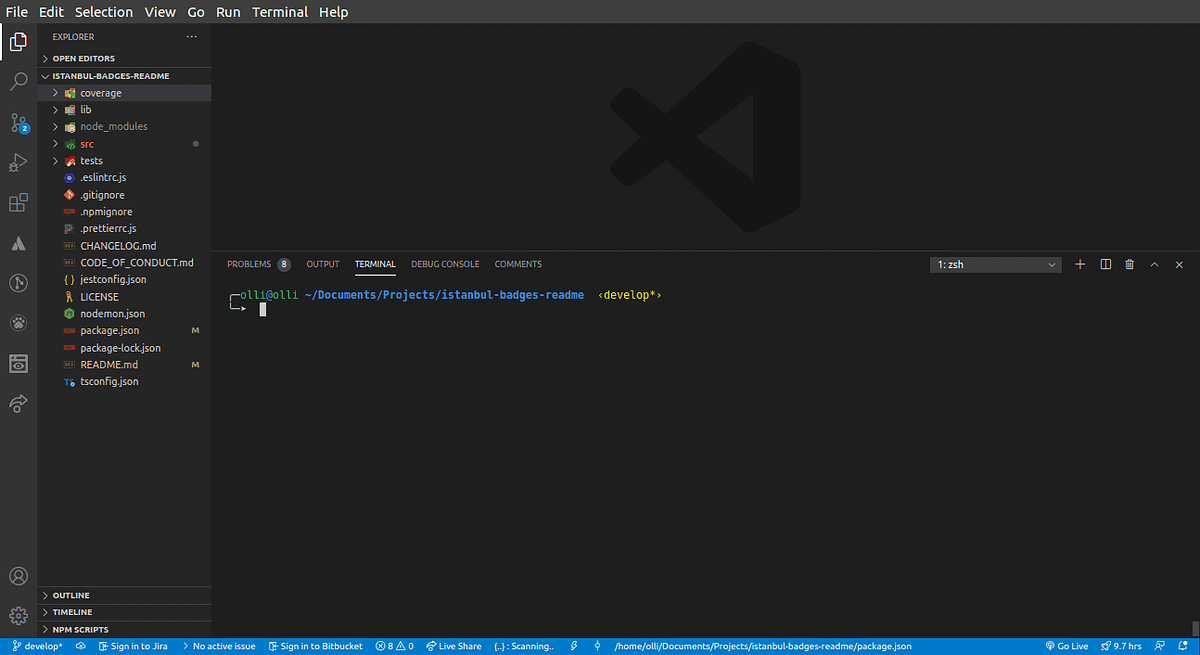
Task: Start Go Live server from the status bar
Action: tap(1067, 646)
